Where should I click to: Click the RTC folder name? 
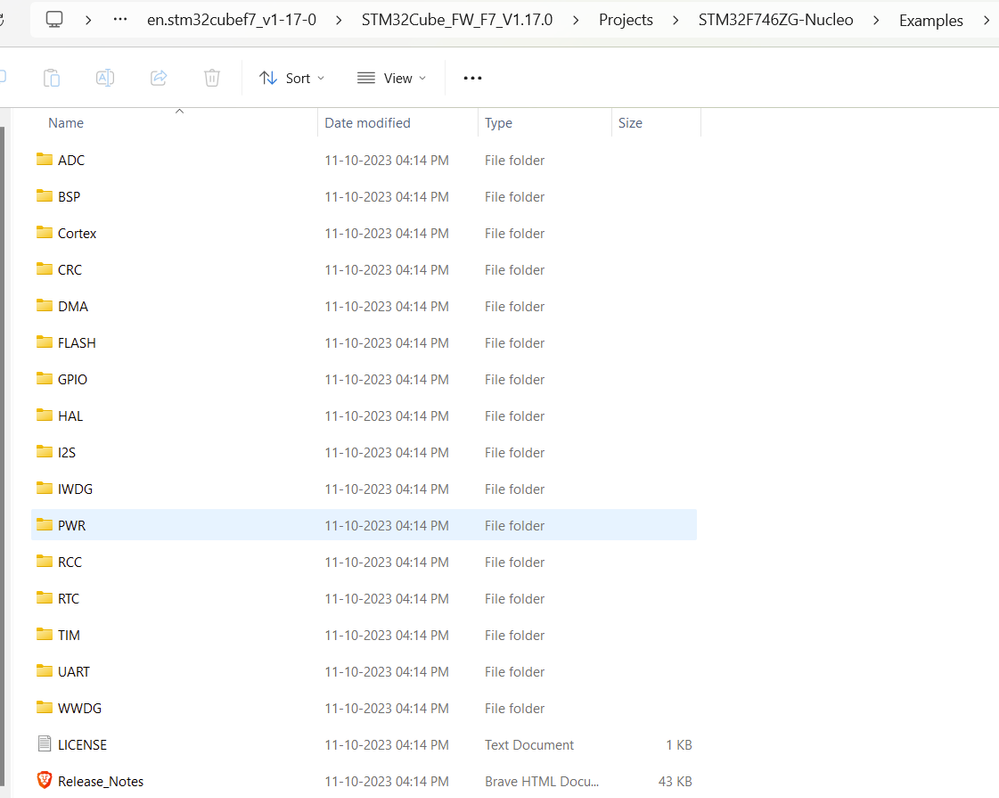(69, 599)
